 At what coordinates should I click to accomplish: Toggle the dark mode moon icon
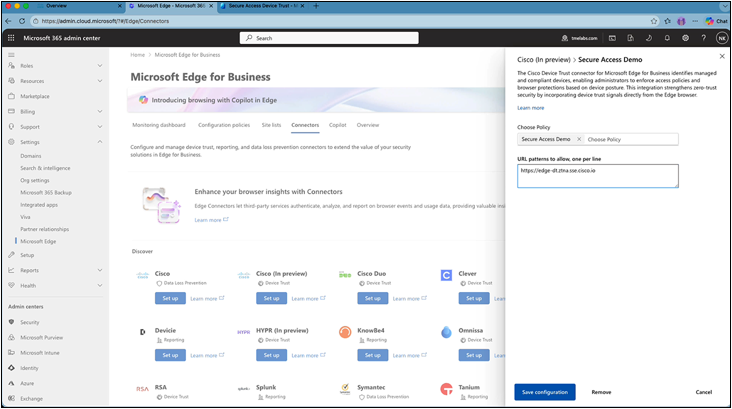649,38
